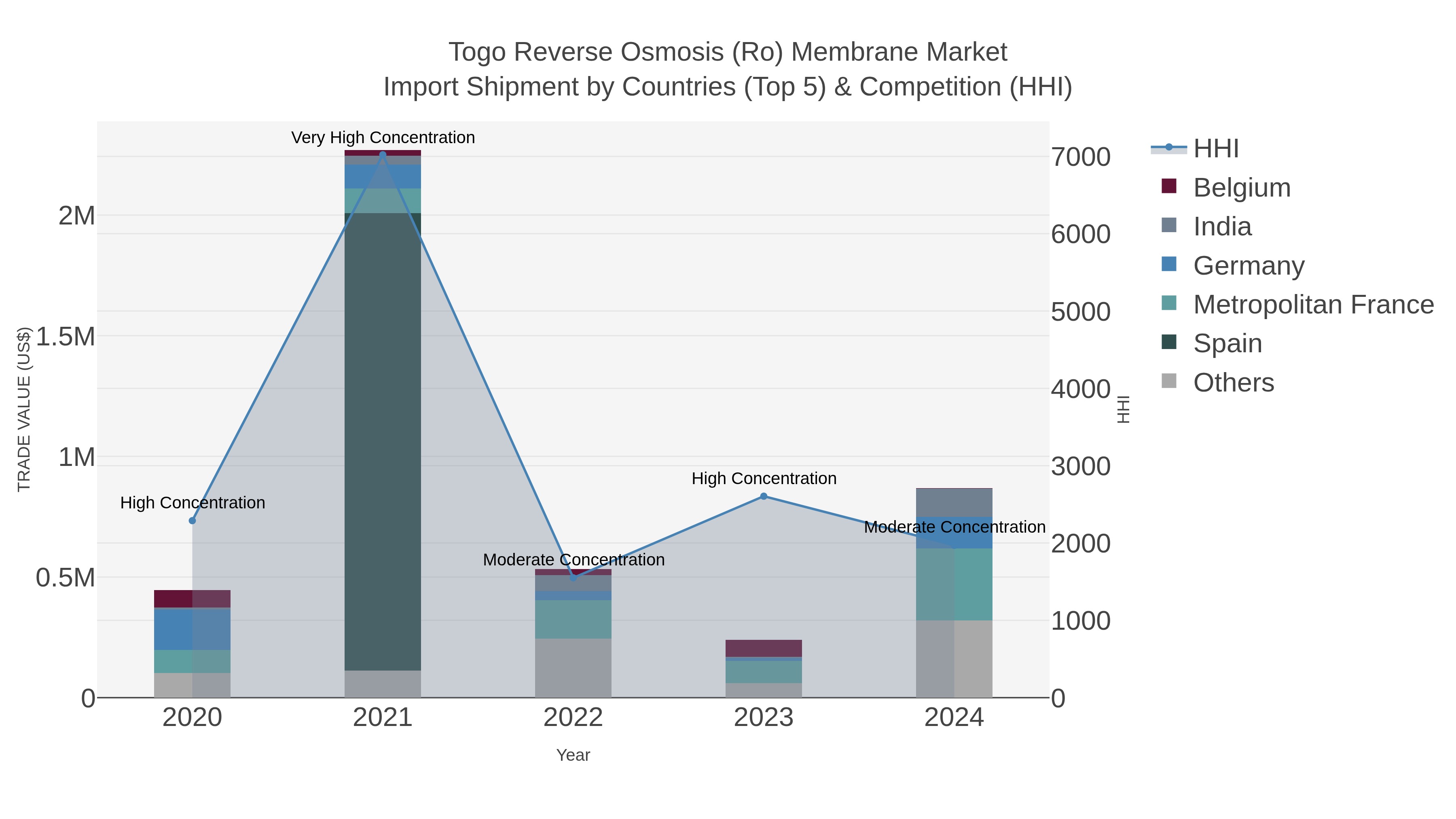Viewport: 1456px width, 819px height.
Task: Select the Germany bar segment in 2020
Action: coord(192,630)
